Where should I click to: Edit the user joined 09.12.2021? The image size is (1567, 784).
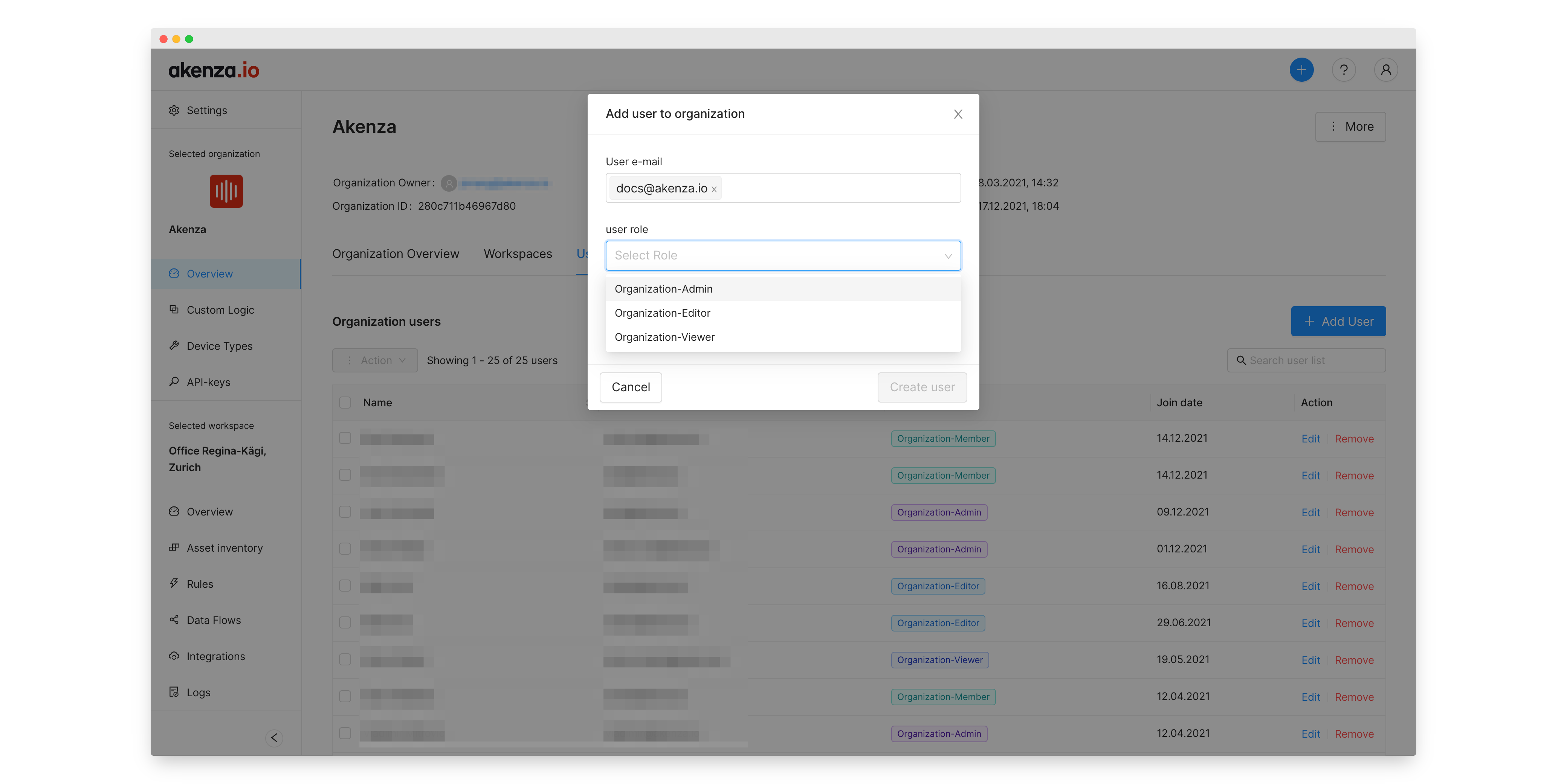(x=1310, y=513)
